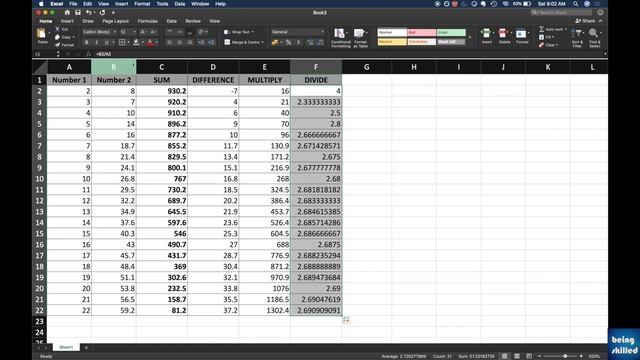Open the Merge & Center dropdown
Screen dimensions: 640x360
pyautogui.click(x=262, y=42)
